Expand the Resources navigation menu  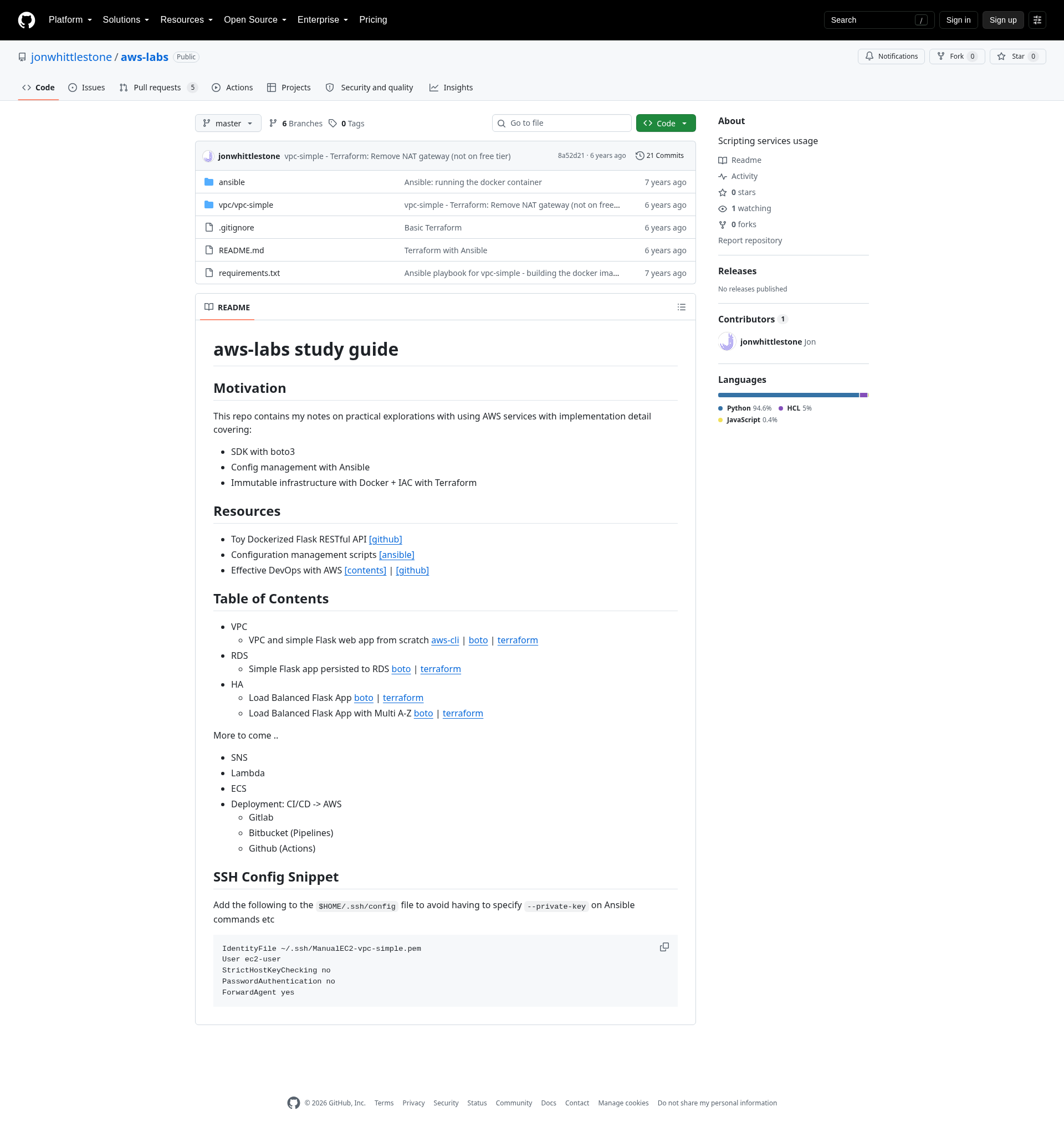pyautogui.click(x=186, y=20)
